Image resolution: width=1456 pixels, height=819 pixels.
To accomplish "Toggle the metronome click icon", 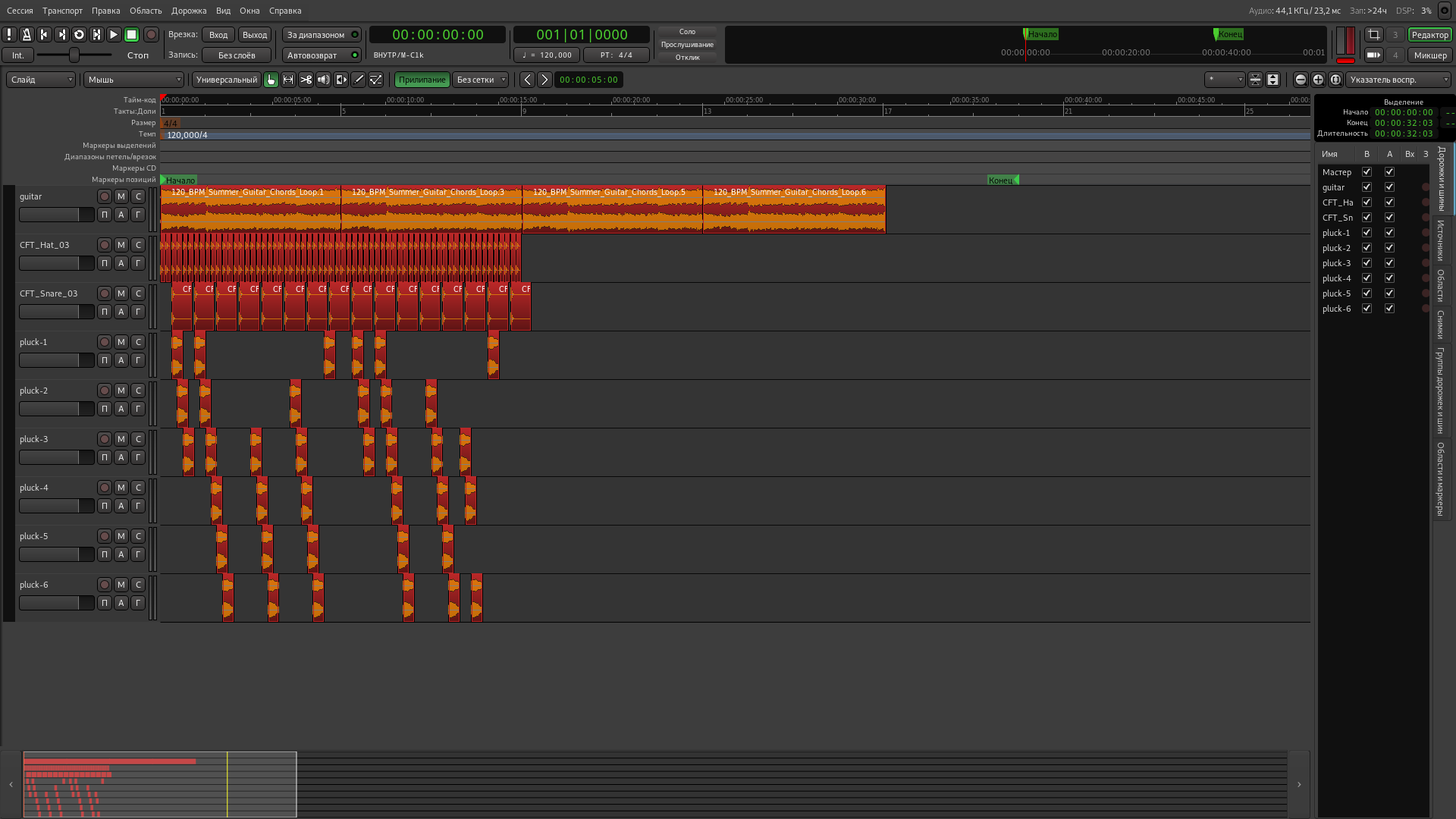I will point(27,35).
